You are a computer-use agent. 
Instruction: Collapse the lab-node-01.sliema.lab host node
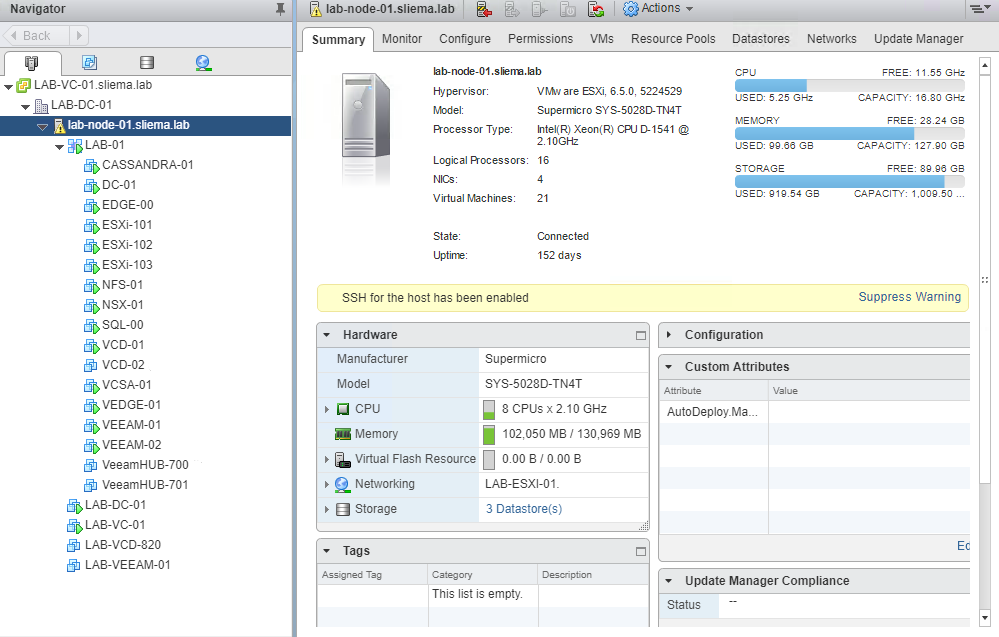pyautogui.click(x=43, y=127)
